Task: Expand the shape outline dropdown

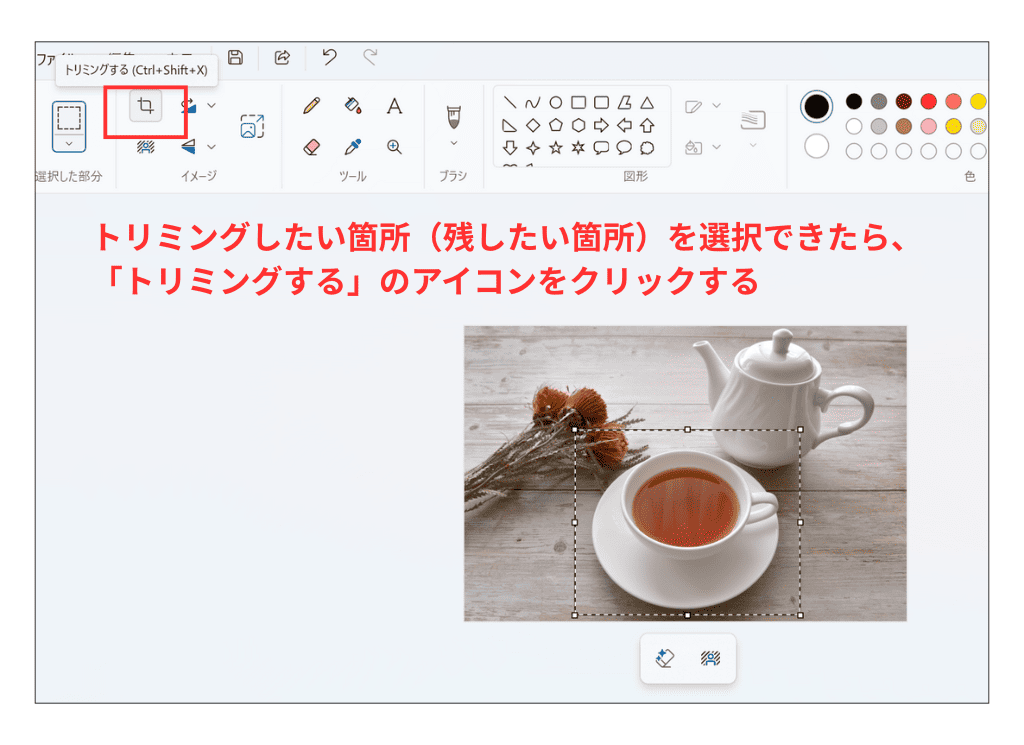Action: click(x=717, y=105)
